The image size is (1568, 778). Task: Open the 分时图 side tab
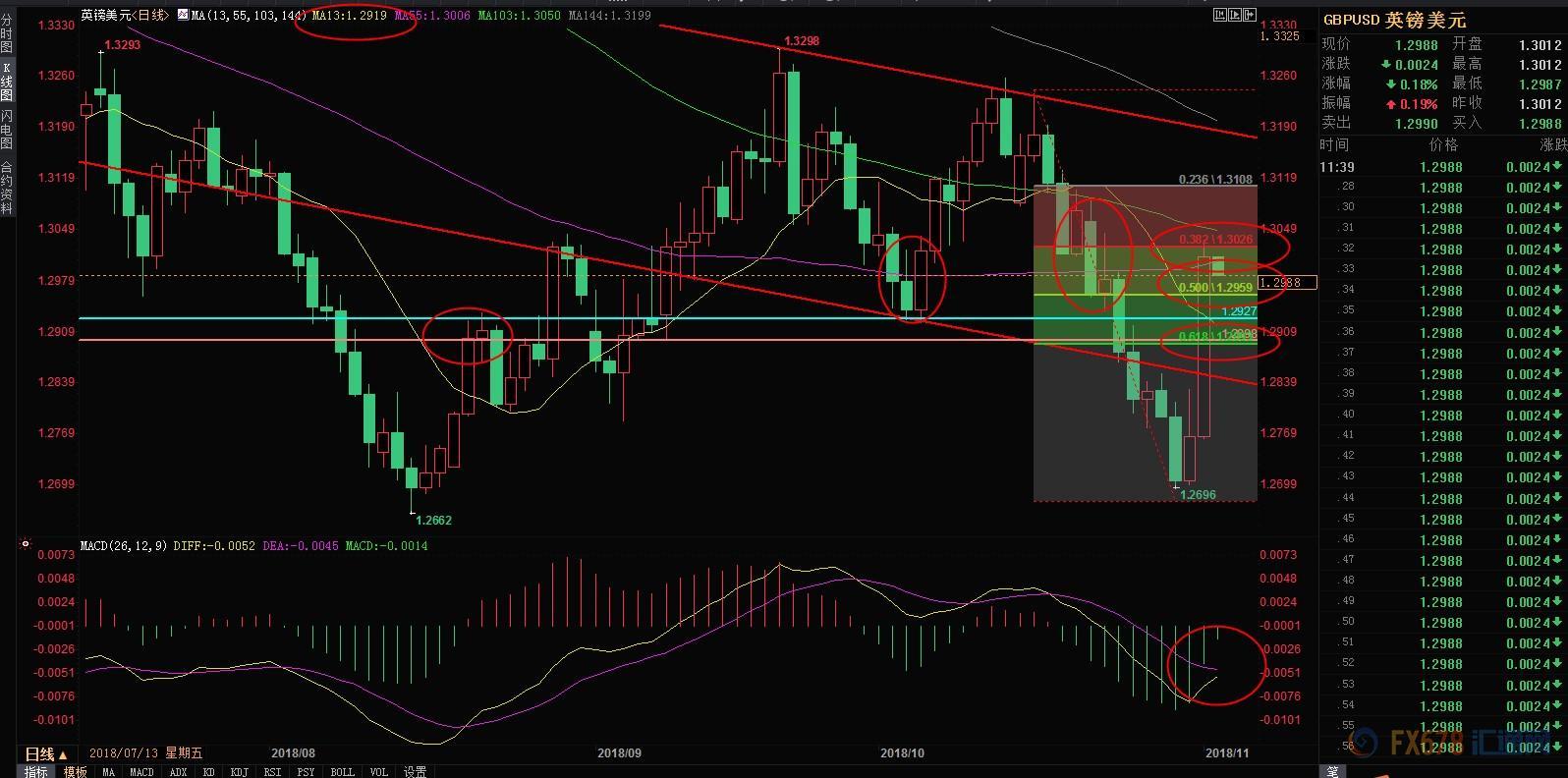(7, 32)
